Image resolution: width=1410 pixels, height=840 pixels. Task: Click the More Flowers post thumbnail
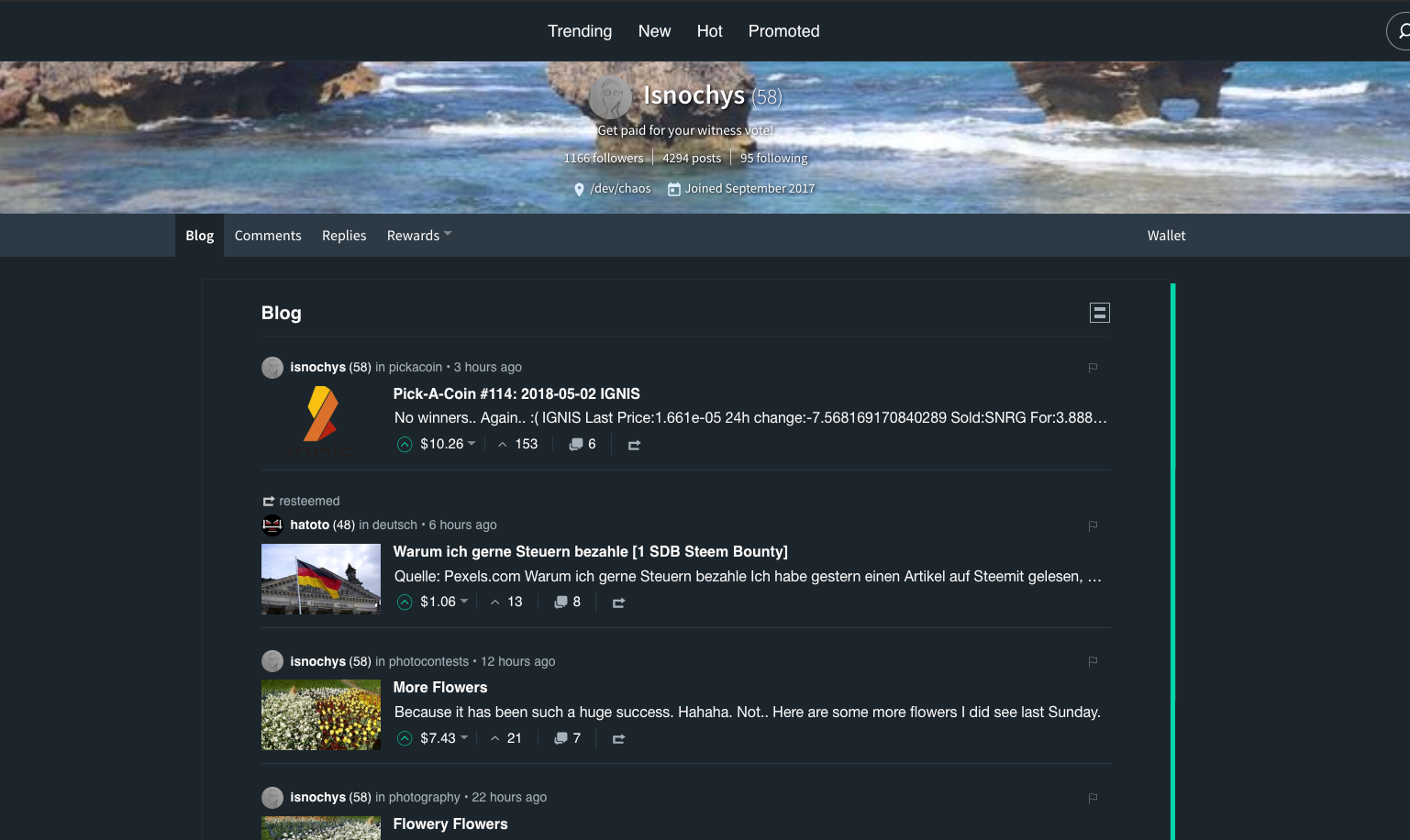coord(321,714)
